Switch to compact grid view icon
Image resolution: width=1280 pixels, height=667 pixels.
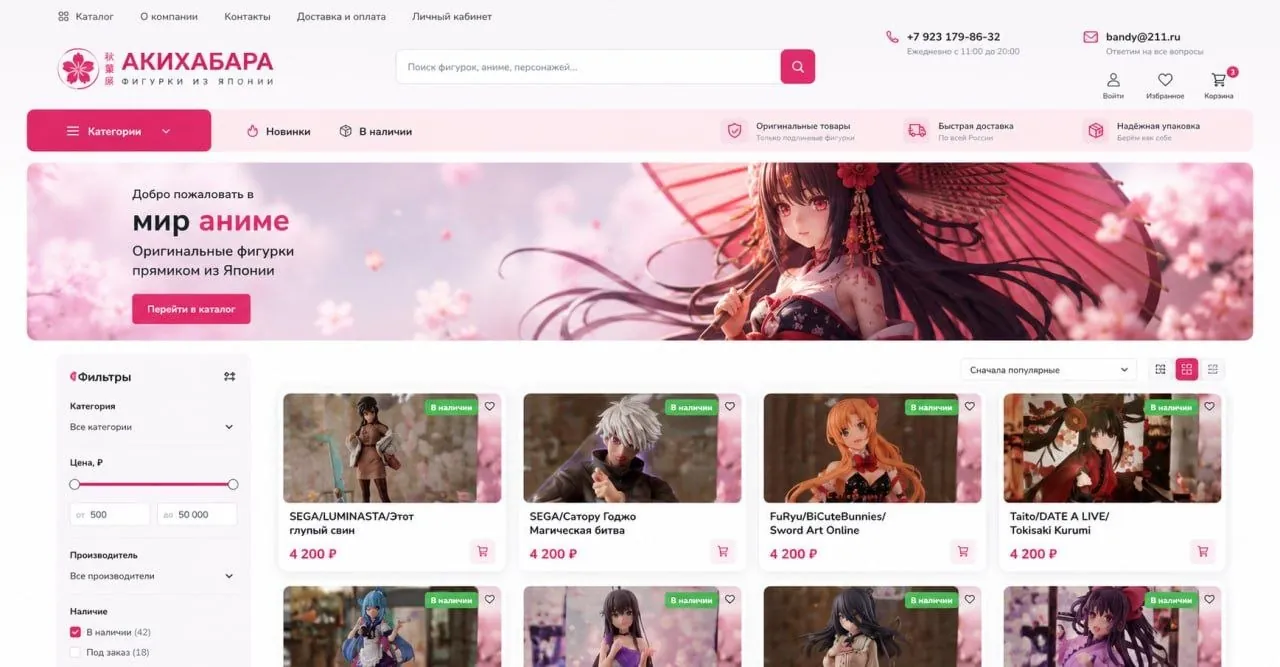click(1160, 370)
